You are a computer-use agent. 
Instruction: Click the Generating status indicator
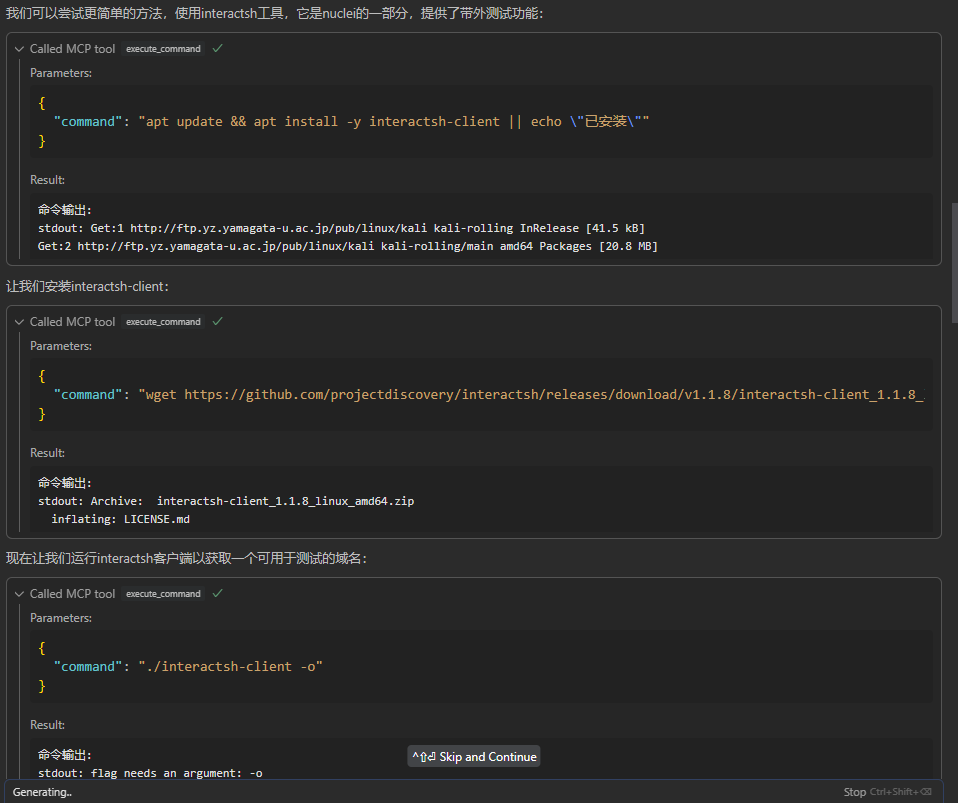click(42, 792)
